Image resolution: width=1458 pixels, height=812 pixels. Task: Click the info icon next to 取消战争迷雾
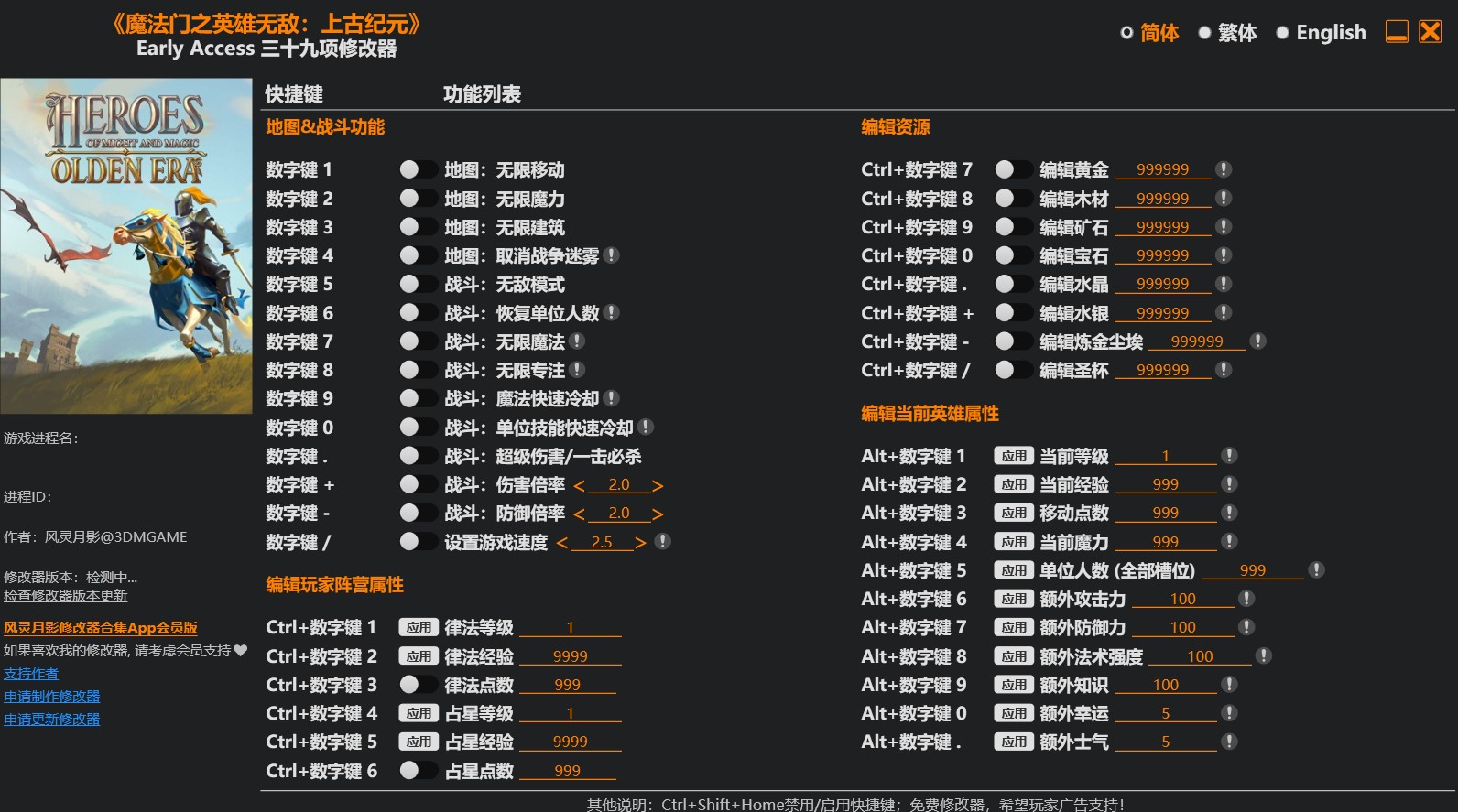click(612, 255)
